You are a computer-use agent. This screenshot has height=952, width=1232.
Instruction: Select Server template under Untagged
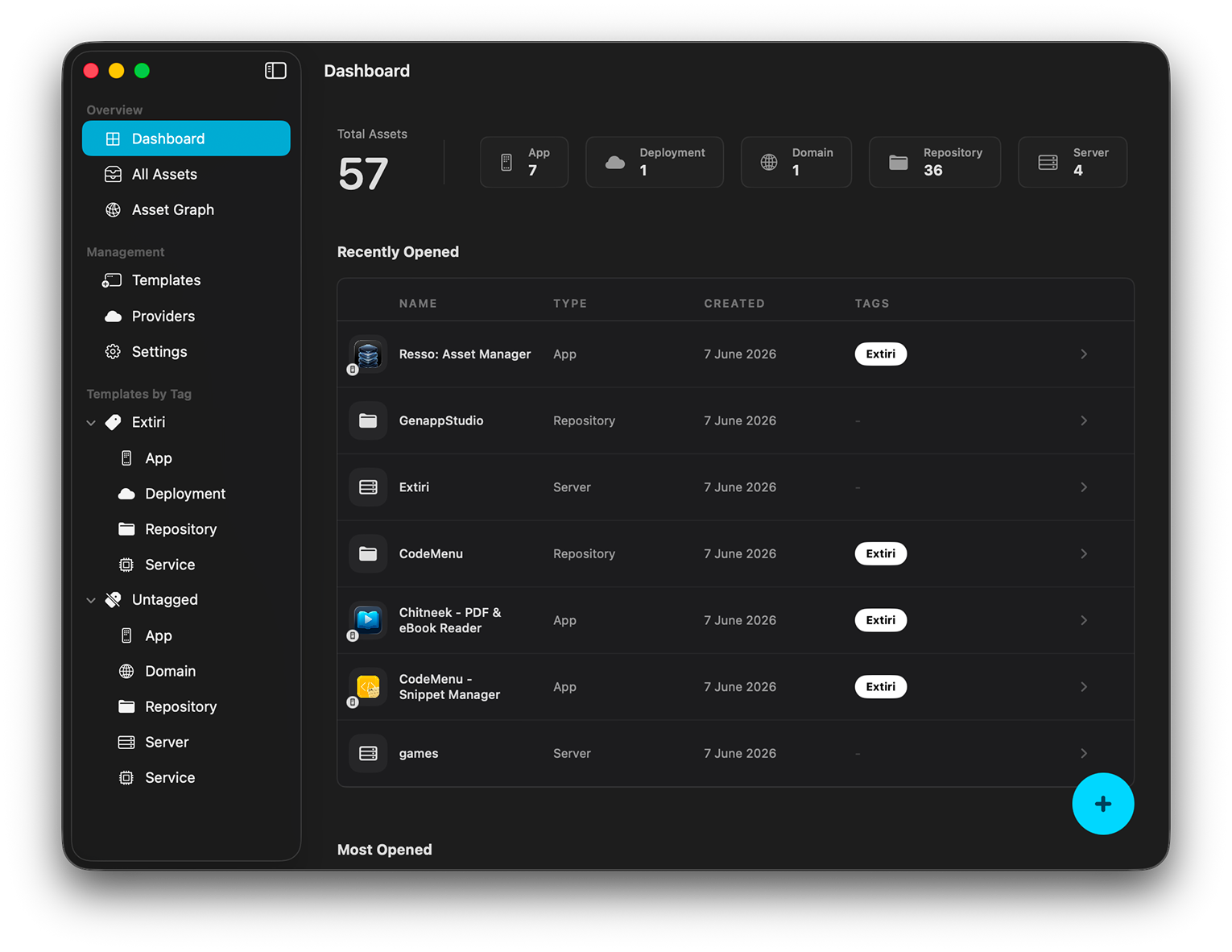[186, 742]
